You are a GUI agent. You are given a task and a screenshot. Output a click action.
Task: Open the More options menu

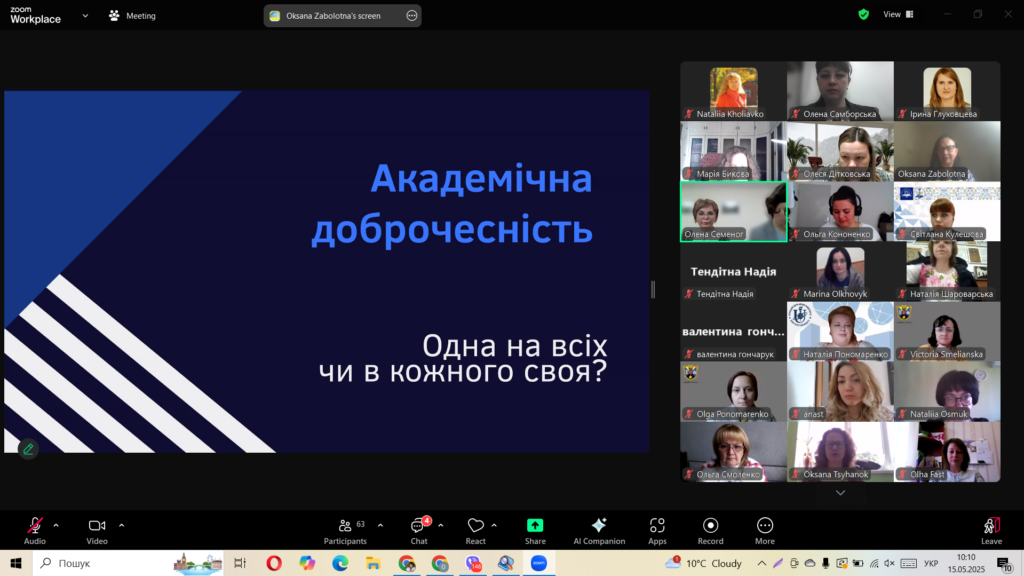(x=765, y=530)
